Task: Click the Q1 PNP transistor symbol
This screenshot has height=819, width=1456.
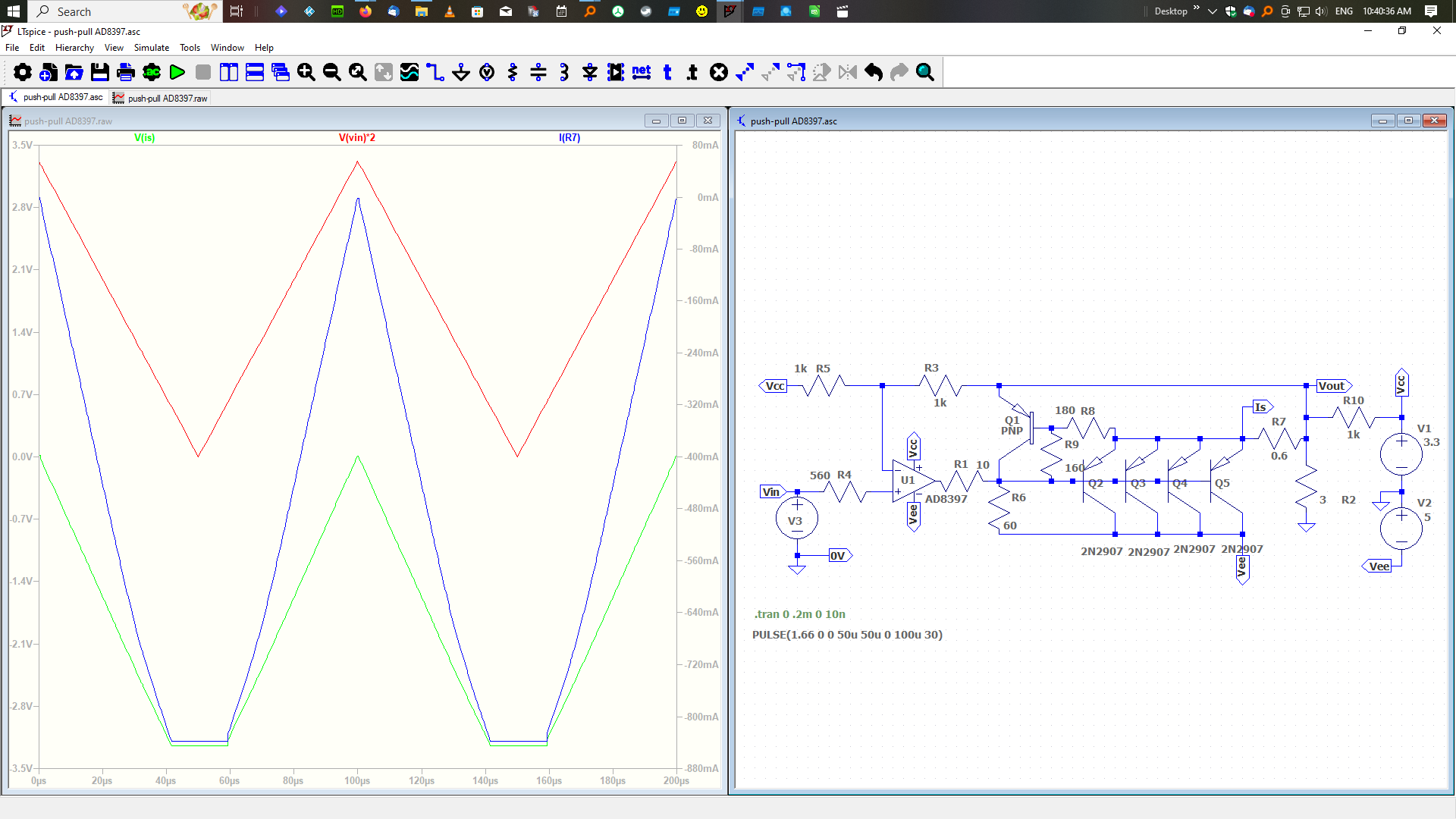Action: (1018, 428)
